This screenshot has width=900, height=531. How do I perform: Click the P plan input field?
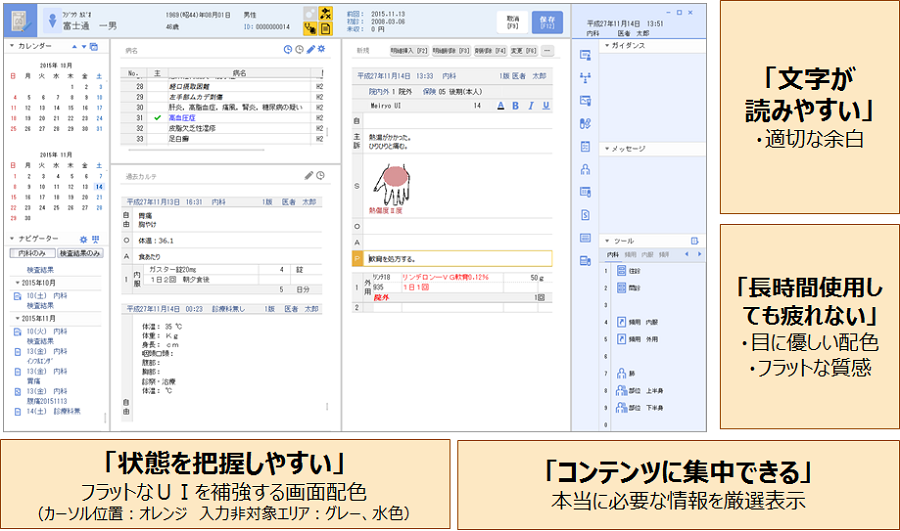(x=450, y=258)
